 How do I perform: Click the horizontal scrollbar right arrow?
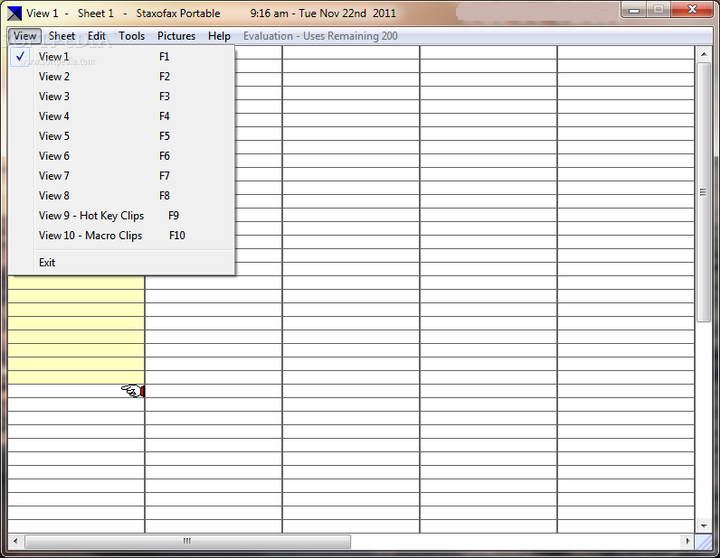coord(687,541)
